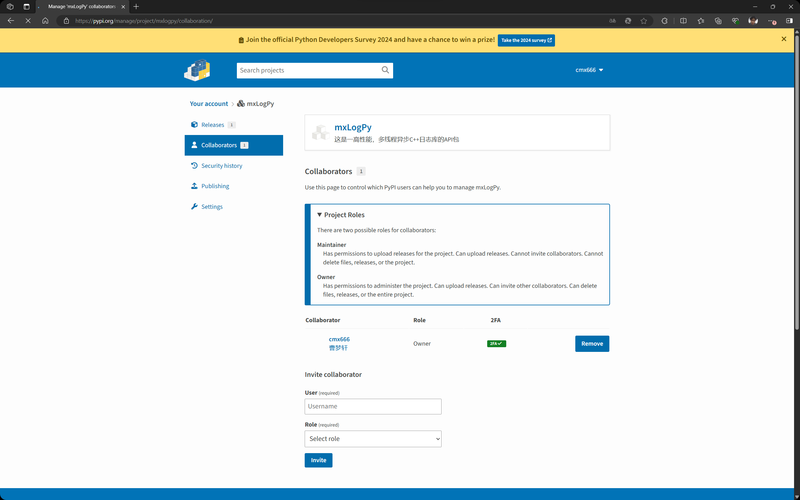Open collections icon in toolbar

(x=718, y=21)
